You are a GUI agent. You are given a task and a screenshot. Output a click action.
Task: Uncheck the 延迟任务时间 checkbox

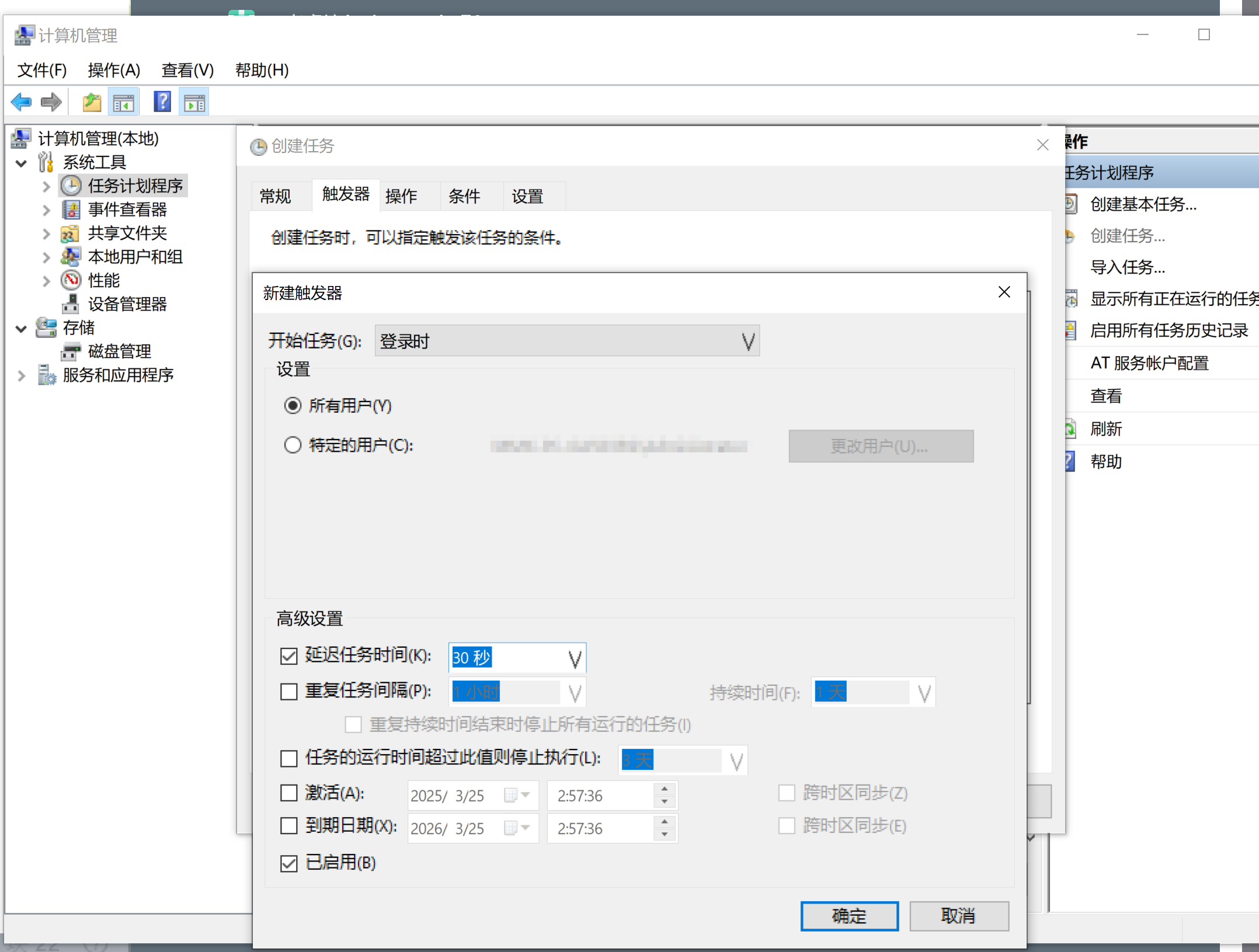289,656
